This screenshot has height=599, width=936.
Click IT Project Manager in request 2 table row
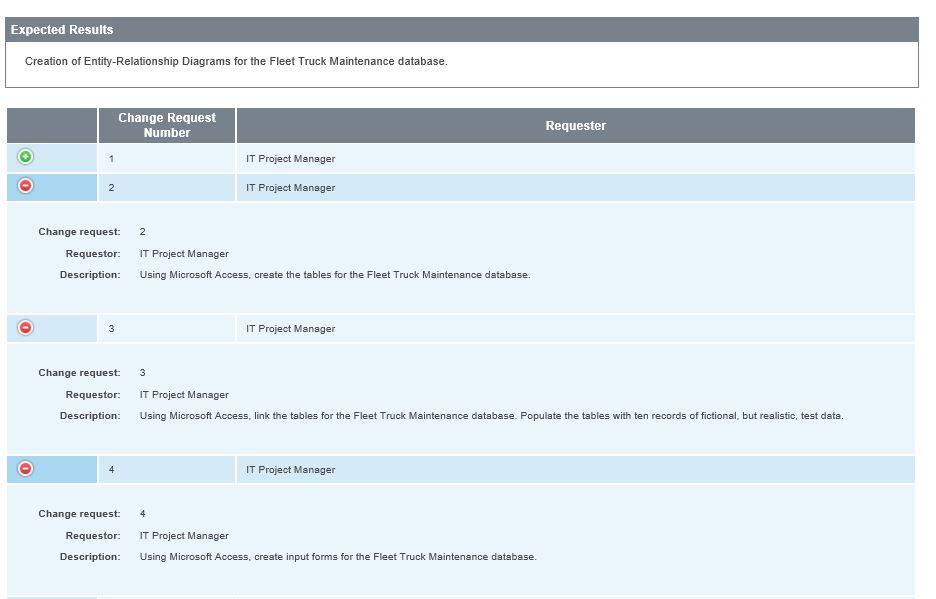pyautogui.click(x=291, y=188)
